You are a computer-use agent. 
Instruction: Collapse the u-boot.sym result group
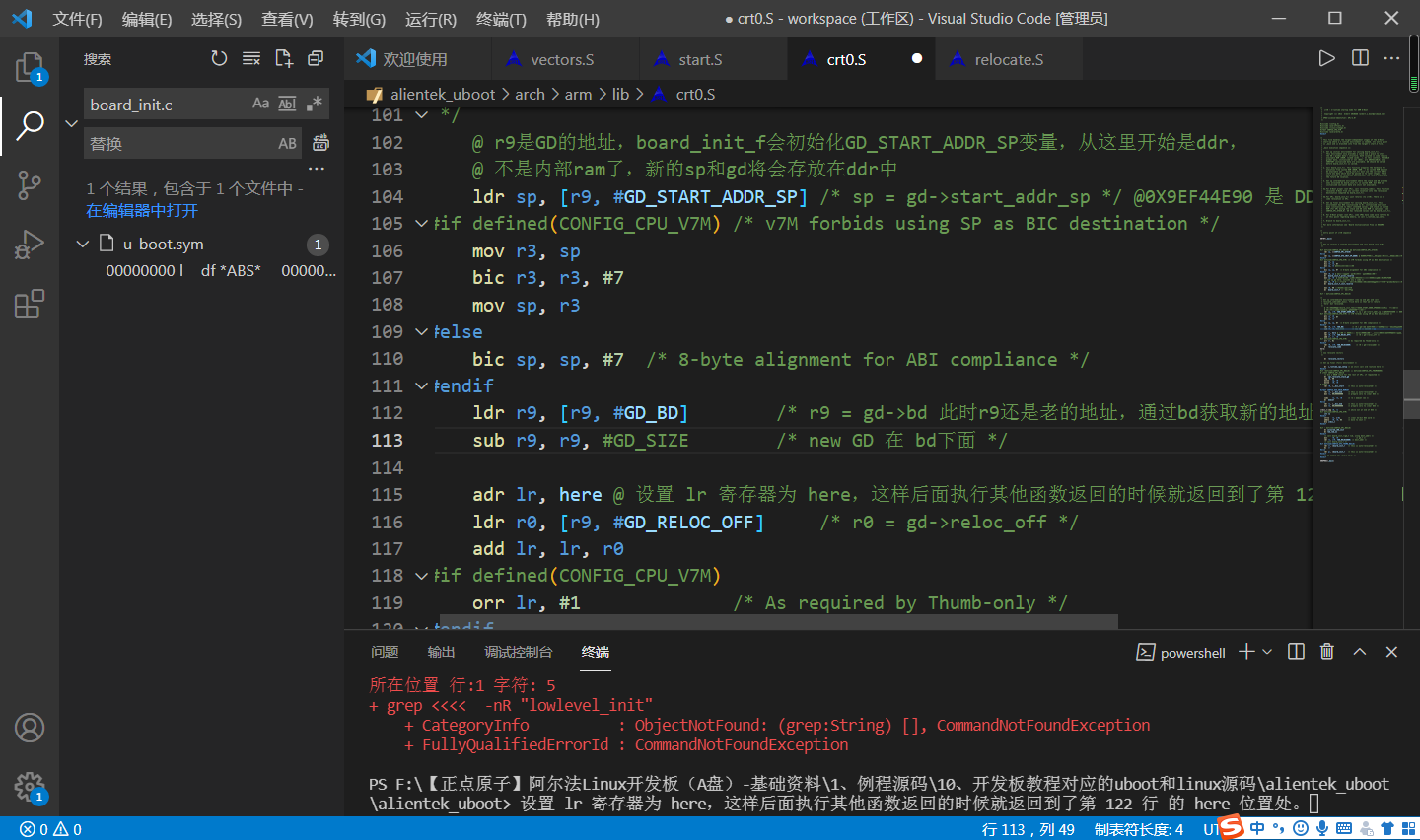pyautogui.click(x=83, y=244)
